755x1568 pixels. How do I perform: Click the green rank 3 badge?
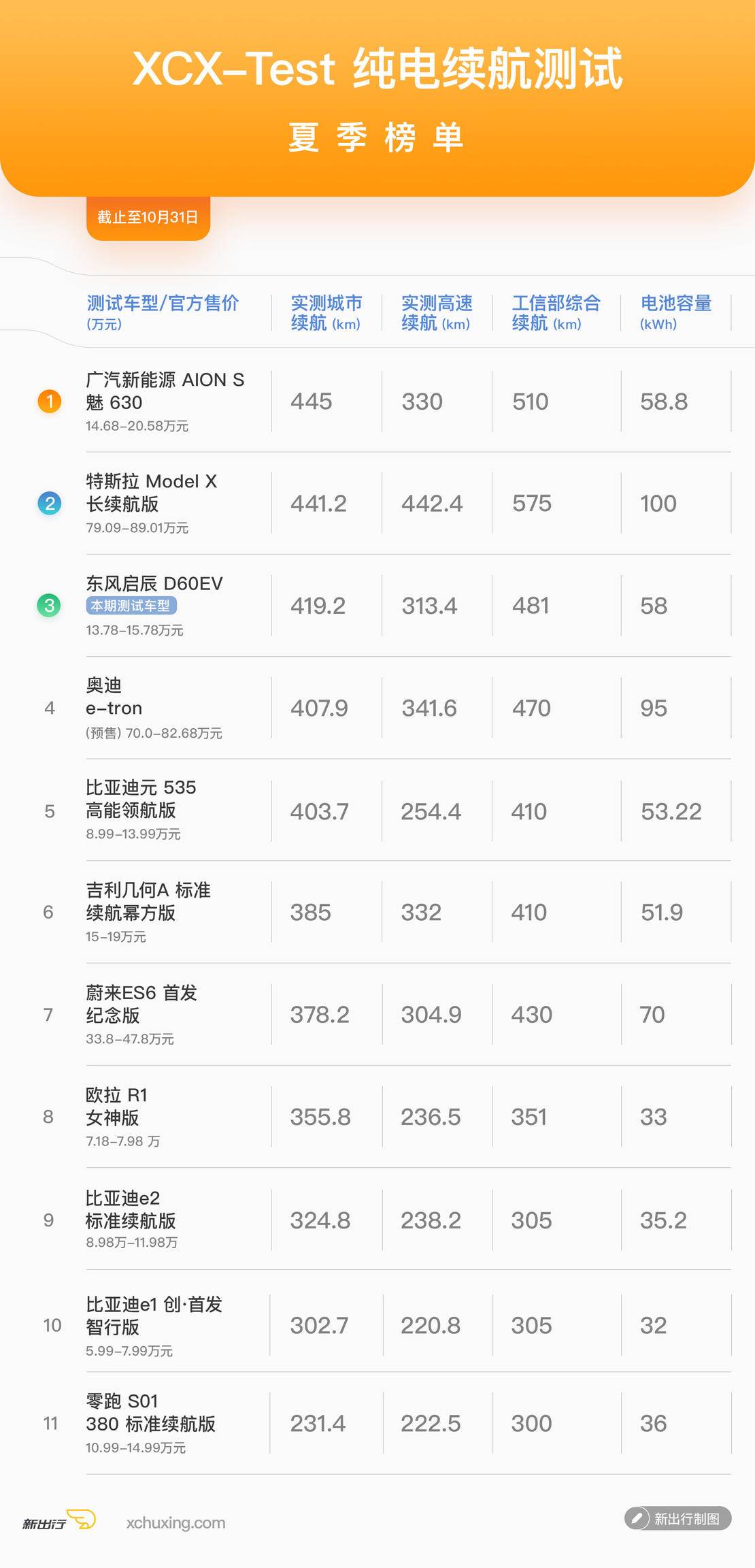pyautogui.click(x=49, y=606)
